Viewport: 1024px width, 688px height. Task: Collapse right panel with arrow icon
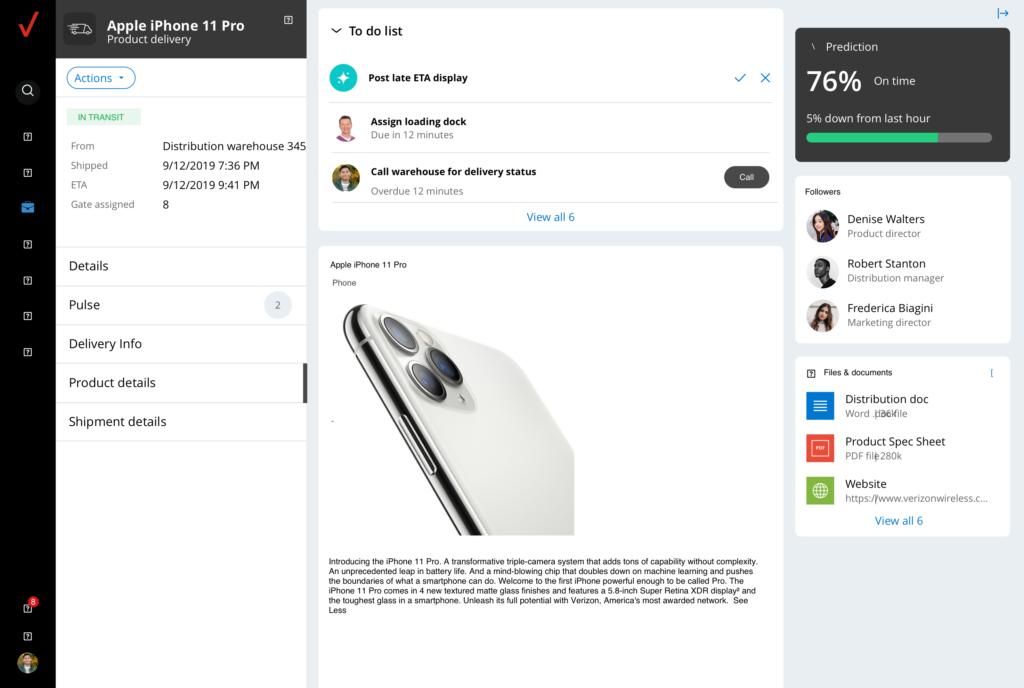(1002, 13)
